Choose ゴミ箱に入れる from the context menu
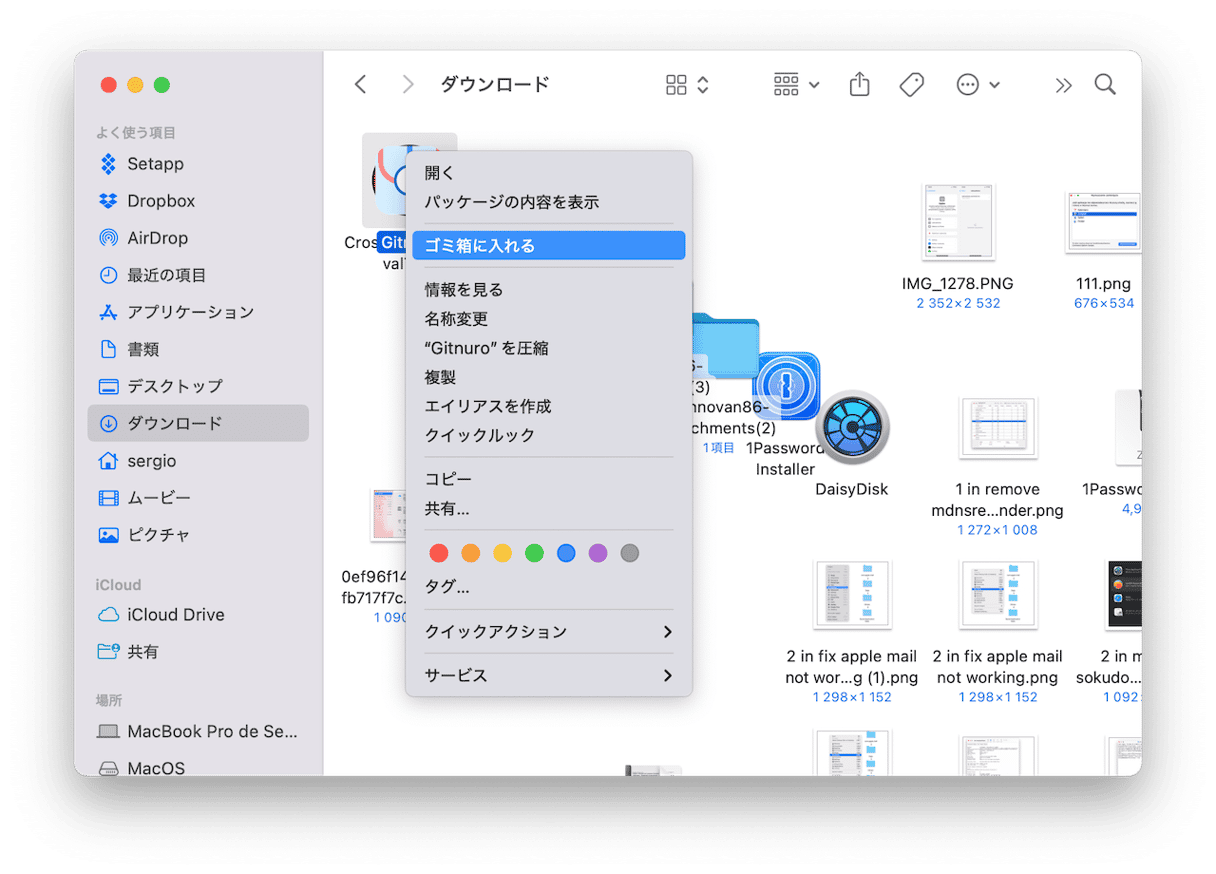The height and width of the screenshot is (874, 1216). tap(548, 246)
